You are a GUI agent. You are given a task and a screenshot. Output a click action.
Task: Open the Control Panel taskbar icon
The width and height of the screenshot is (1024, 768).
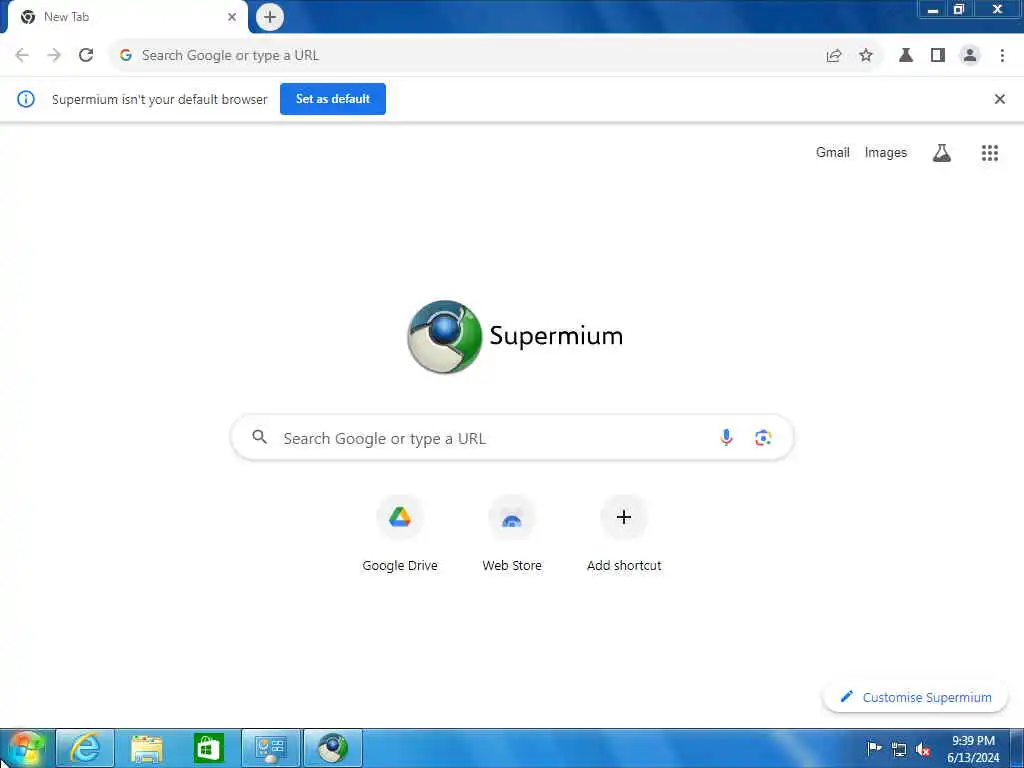click(271, 748)
